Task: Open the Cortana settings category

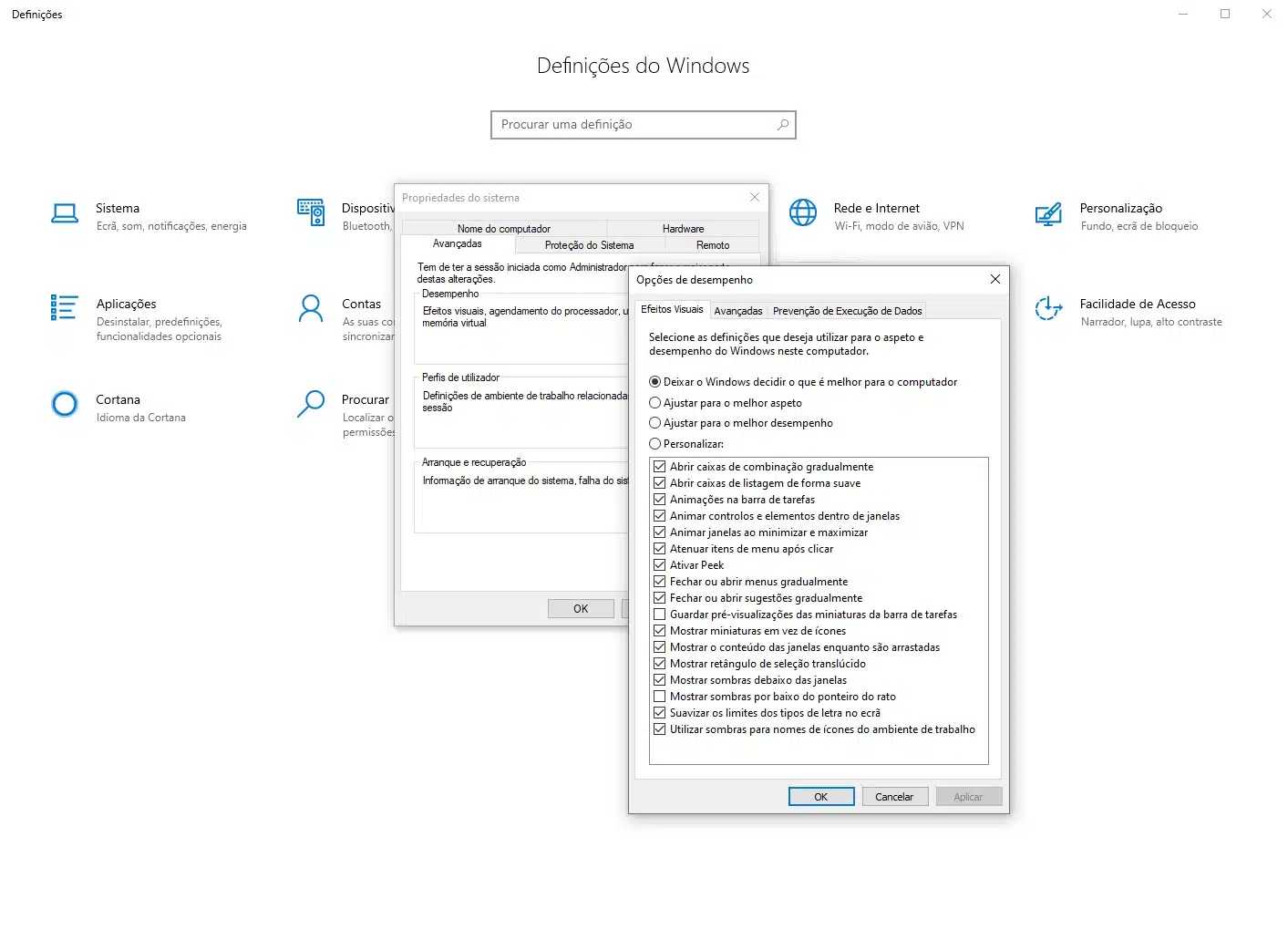Action: [119, 408]
